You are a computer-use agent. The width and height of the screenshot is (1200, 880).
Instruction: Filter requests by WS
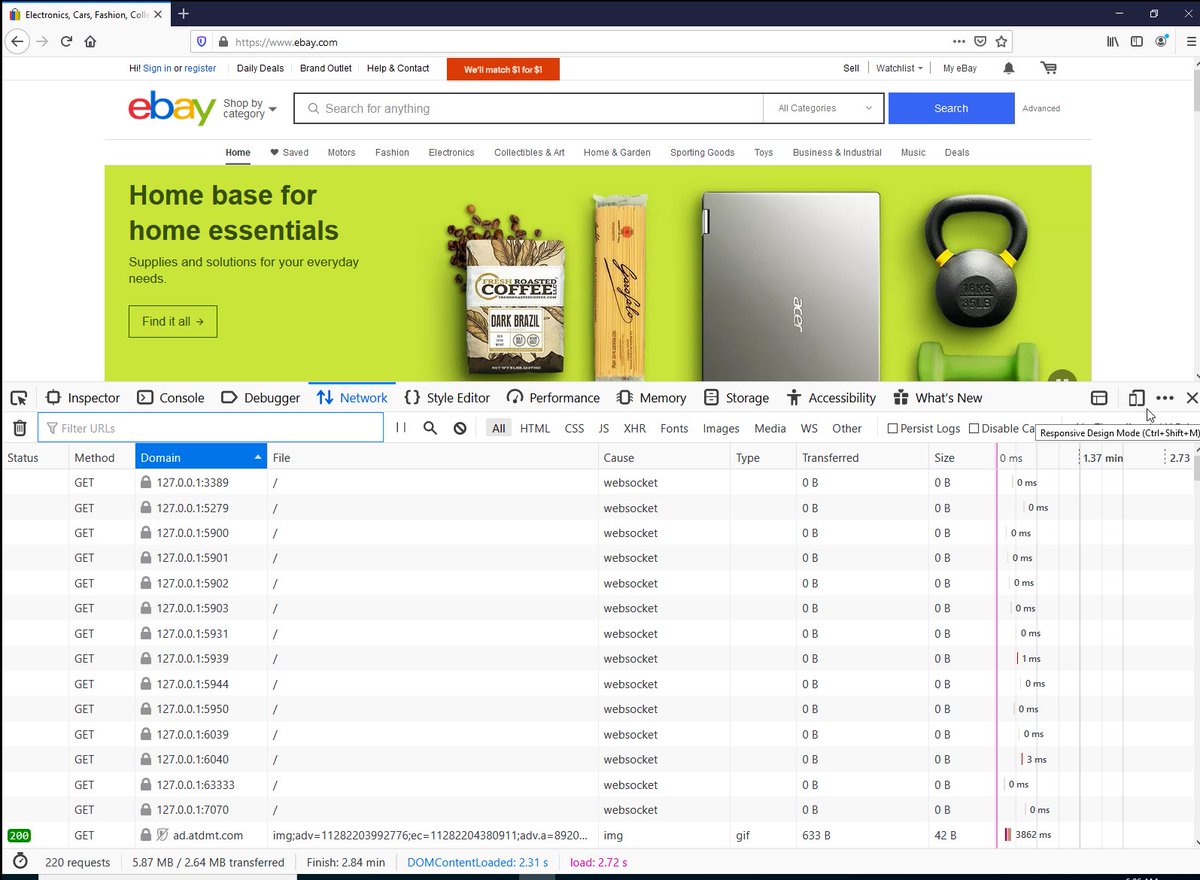click(x=809, y=428)
